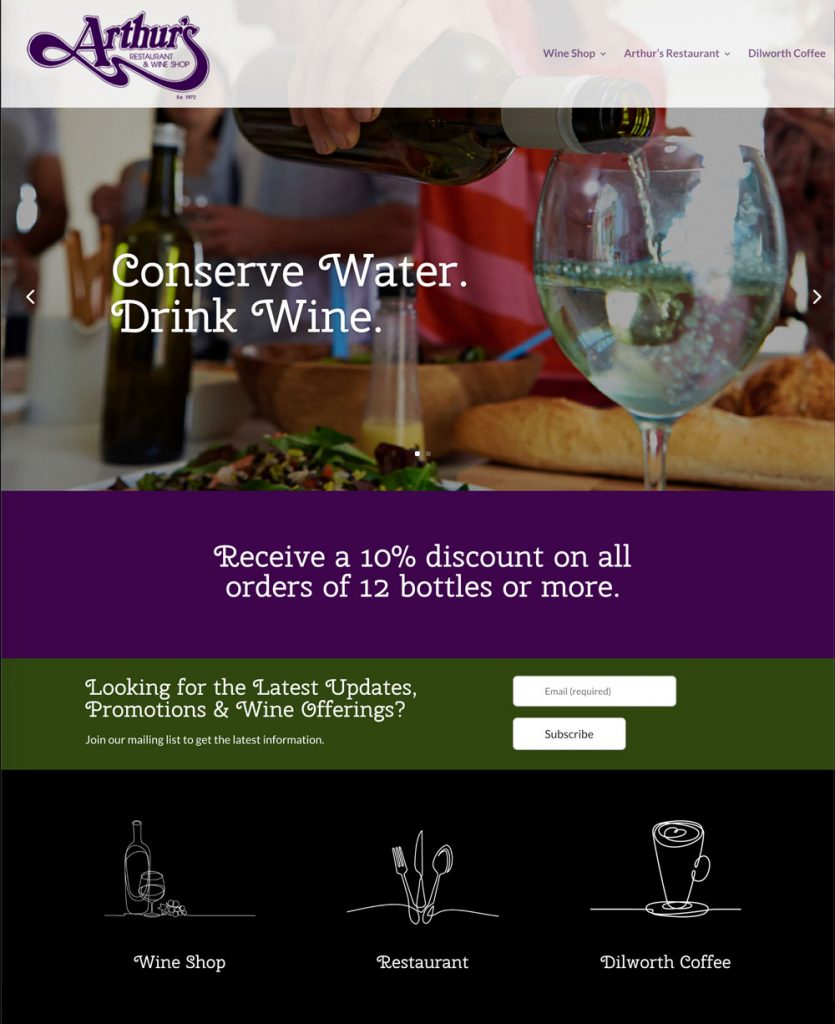Click the 10% discount purple banner text
The height and width of the screenshot is (1024, 835).
[x=422, y=572]
